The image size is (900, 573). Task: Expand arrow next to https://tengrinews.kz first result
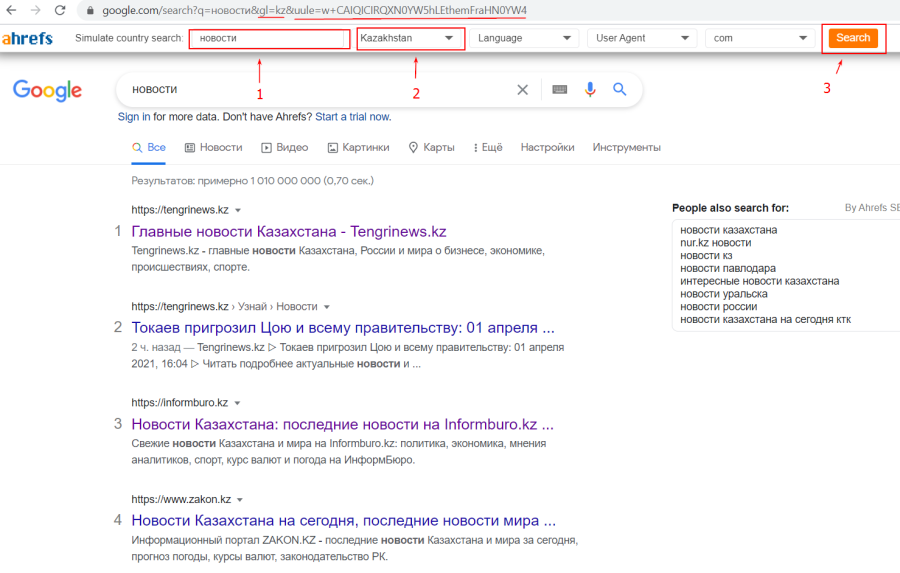click(x=238, y=211)
